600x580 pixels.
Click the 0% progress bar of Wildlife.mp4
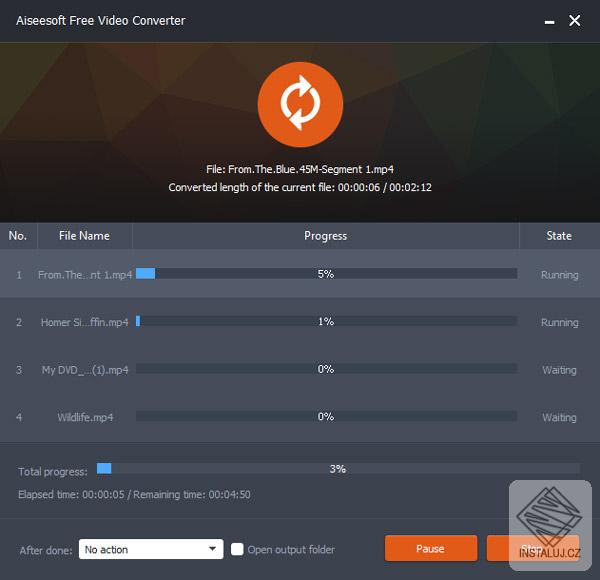[x=326, y=416]
